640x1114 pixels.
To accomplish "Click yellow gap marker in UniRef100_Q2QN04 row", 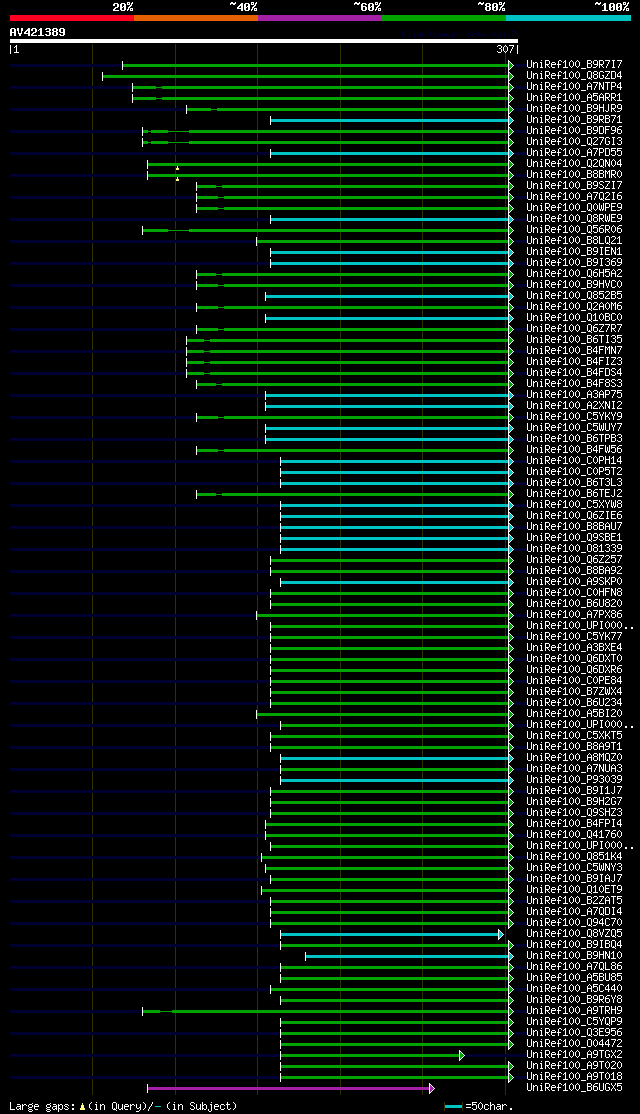I will [x=177, y=168].
